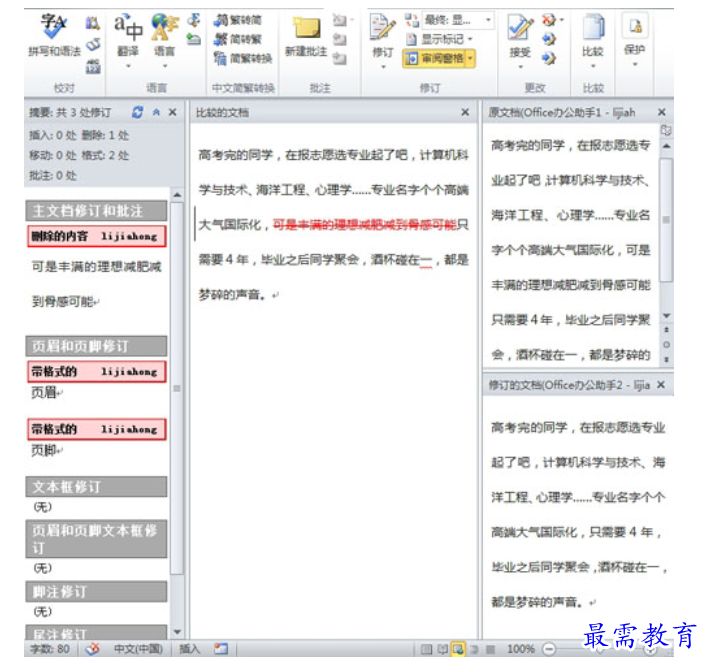Toggle 修订 track changes button
This screenshot has height=667, width=705.
(383, 36)
